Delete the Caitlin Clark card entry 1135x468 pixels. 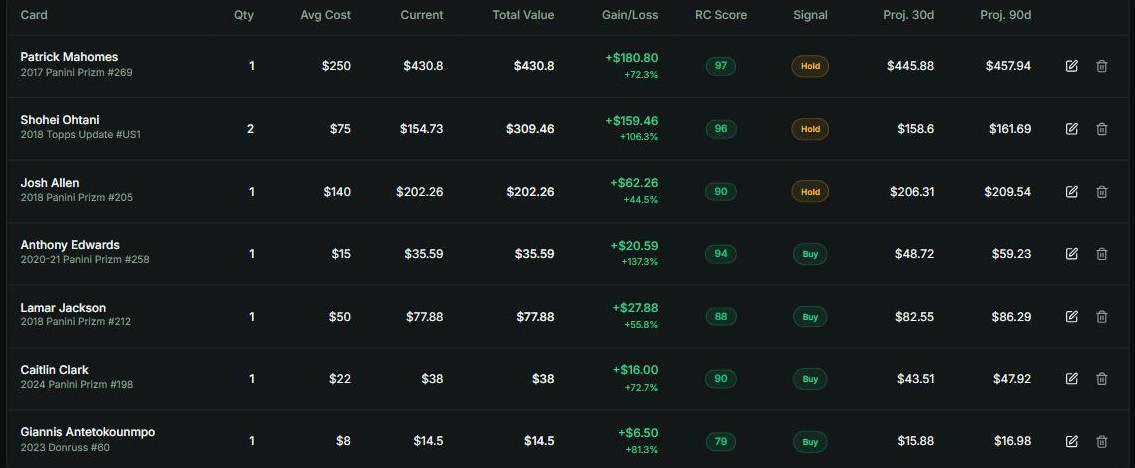coord(1102,379)
